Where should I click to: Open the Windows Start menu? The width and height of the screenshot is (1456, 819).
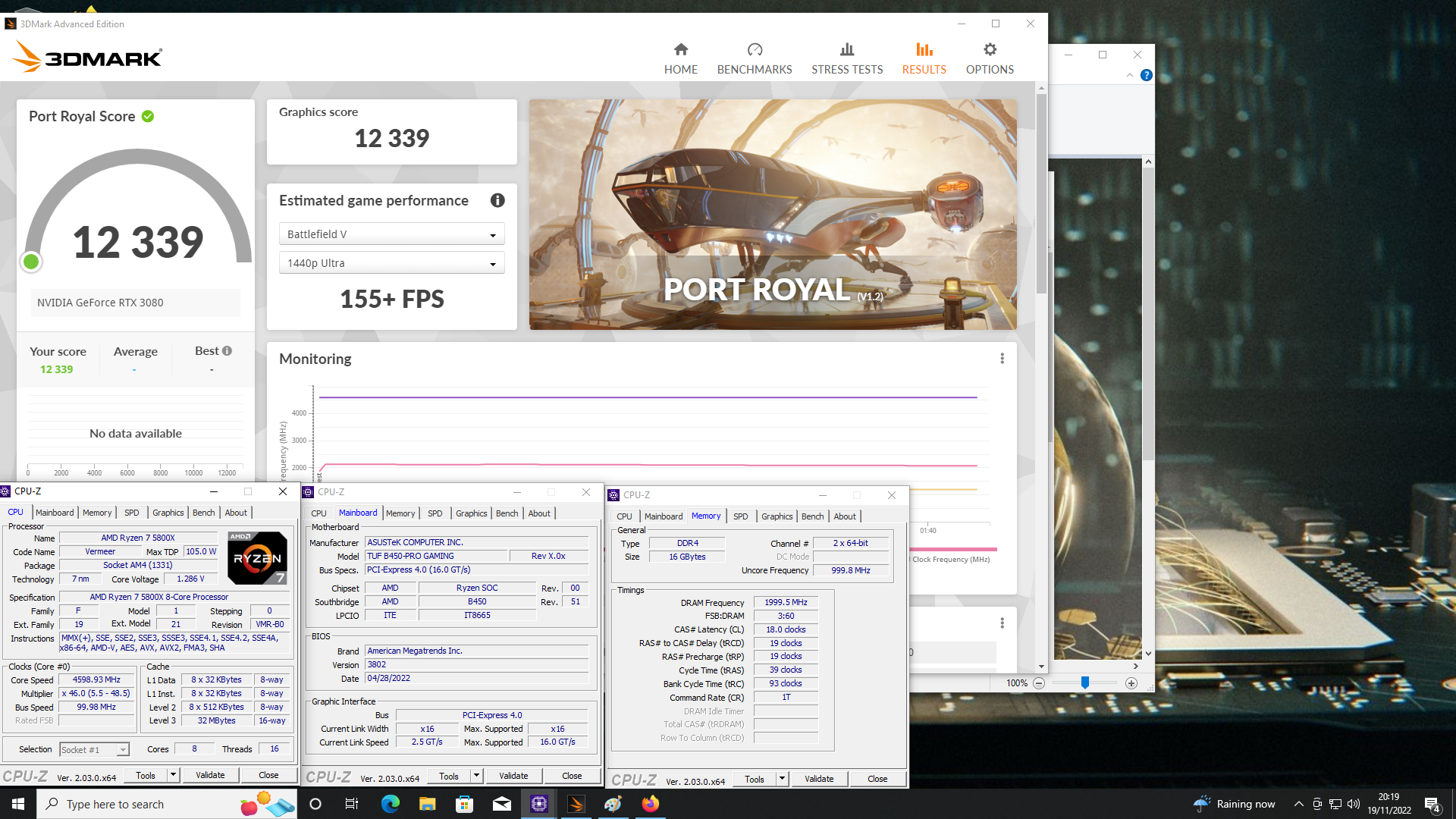[x=18, y=804]
